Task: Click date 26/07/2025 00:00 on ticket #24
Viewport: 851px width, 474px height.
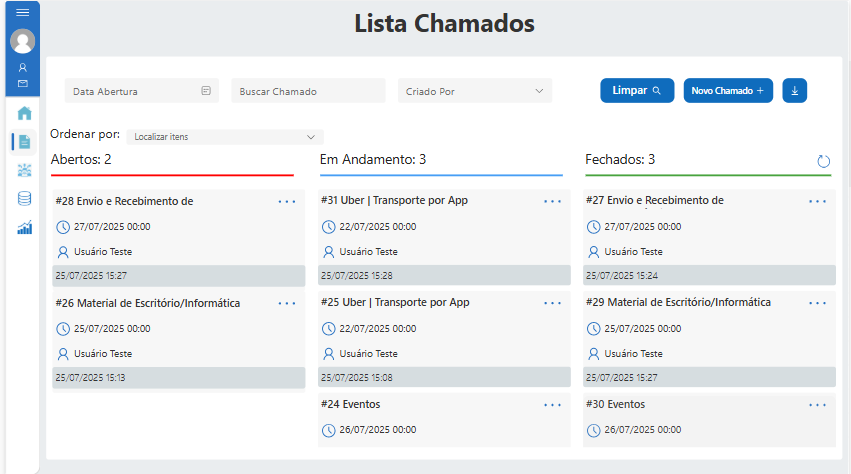Action: click(x=378, y=430)
